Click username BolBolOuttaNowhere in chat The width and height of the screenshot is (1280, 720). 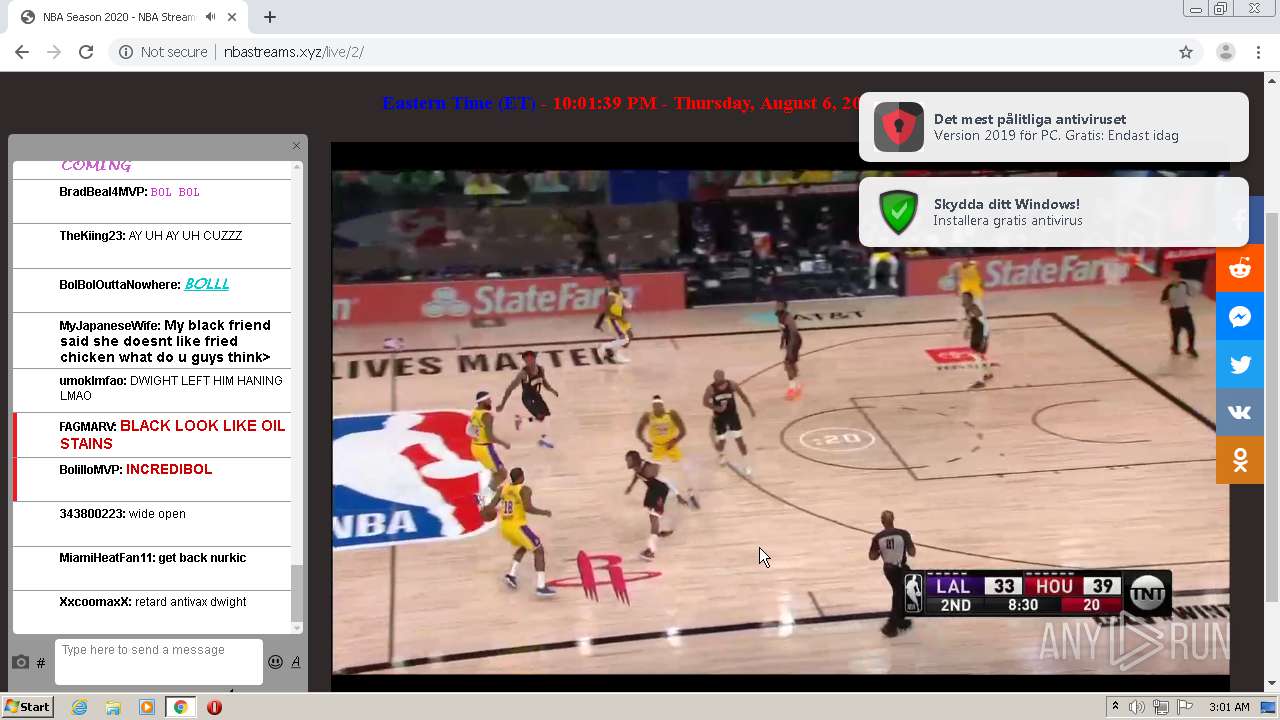[x=120, y=285]
